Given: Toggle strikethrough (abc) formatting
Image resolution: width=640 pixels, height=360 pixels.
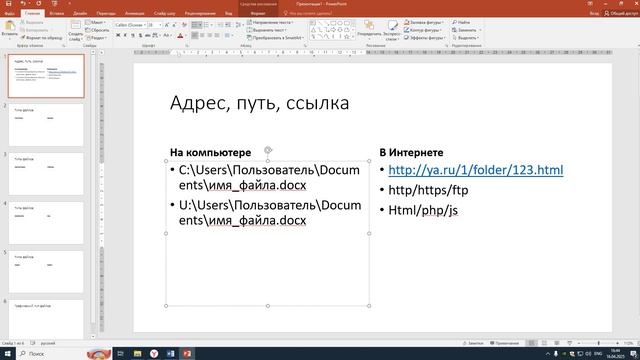Looking at the screenshot, I should click(147, 36).
